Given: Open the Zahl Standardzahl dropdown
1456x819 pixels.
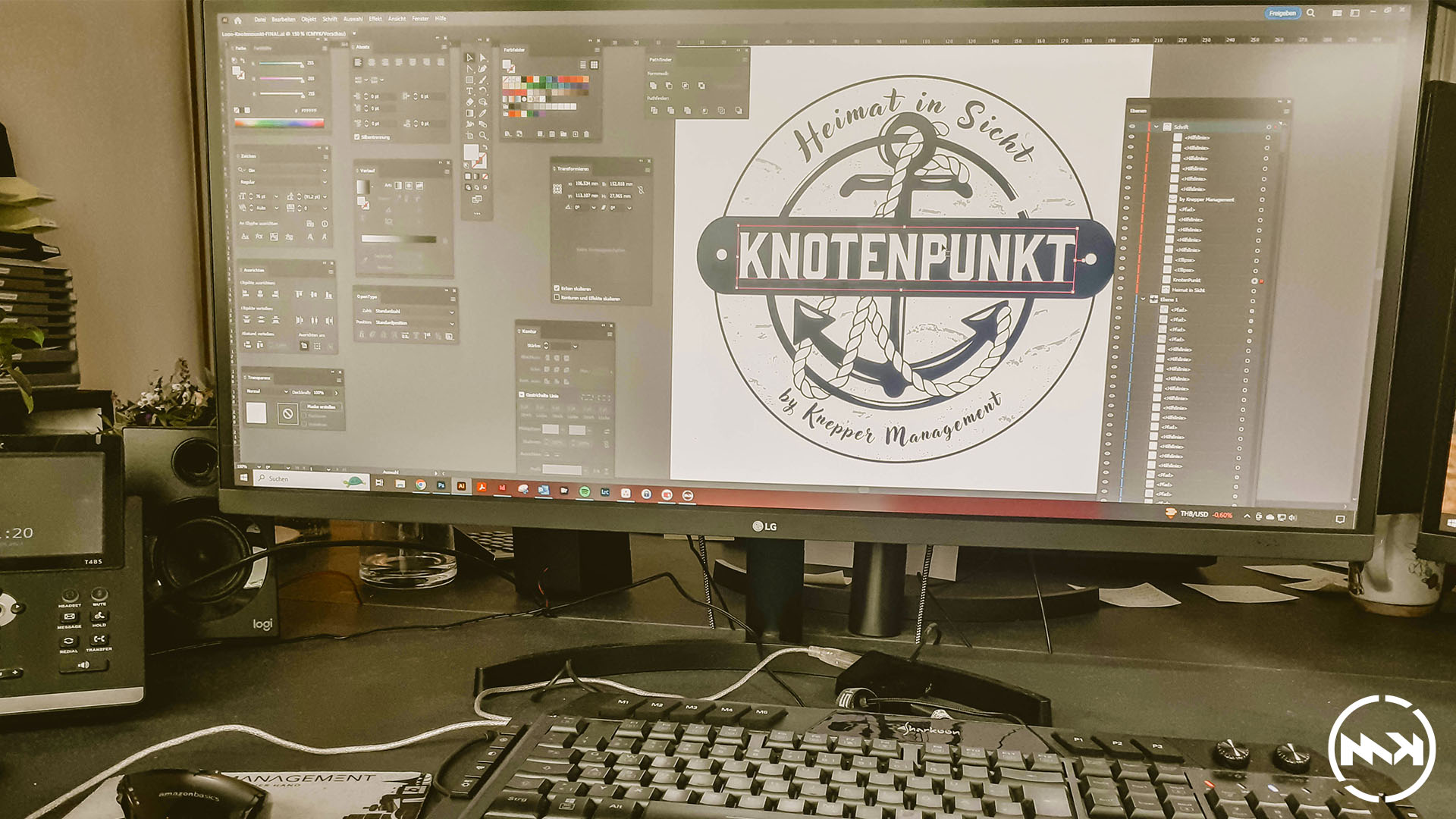Looking at the screenshot, I should [452, 312].
